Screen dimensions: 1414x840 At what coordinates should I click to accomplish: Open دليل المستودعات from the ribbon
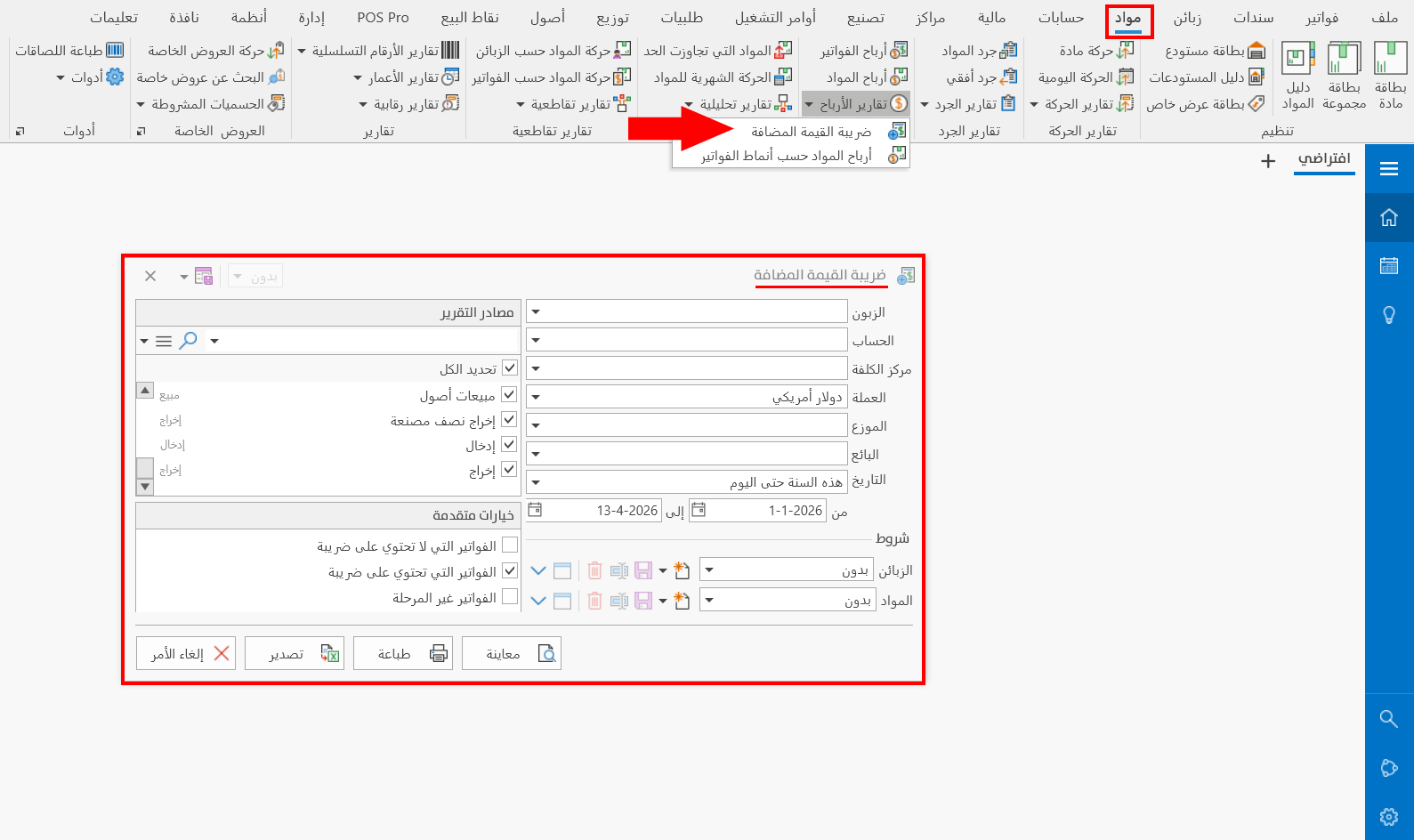click(1207, 77)
